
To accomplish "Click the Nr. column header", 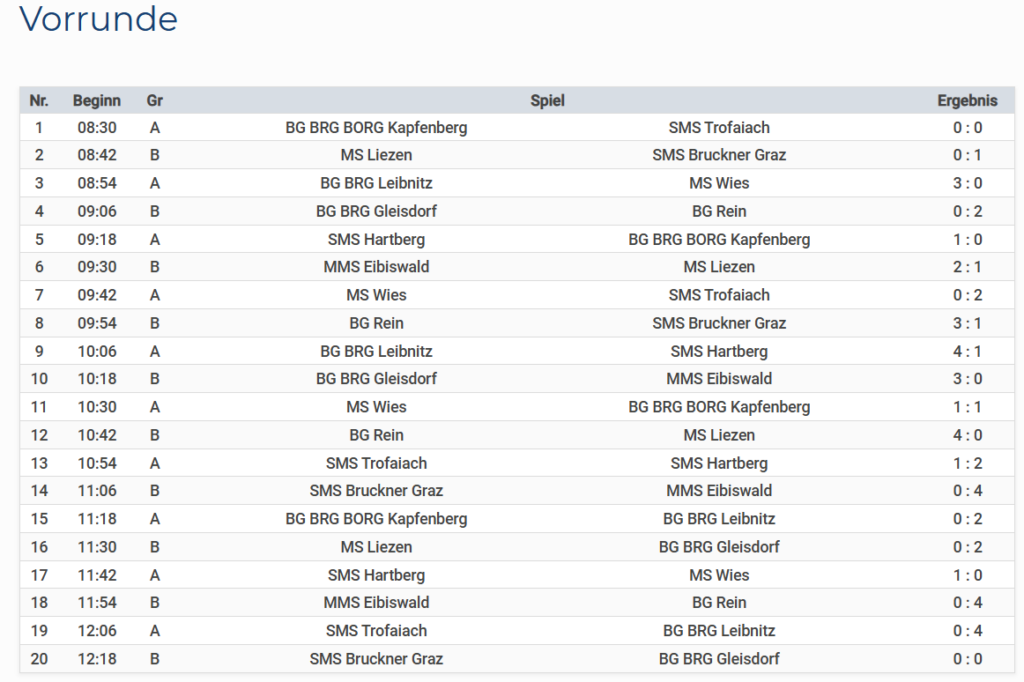I will 39,100.
